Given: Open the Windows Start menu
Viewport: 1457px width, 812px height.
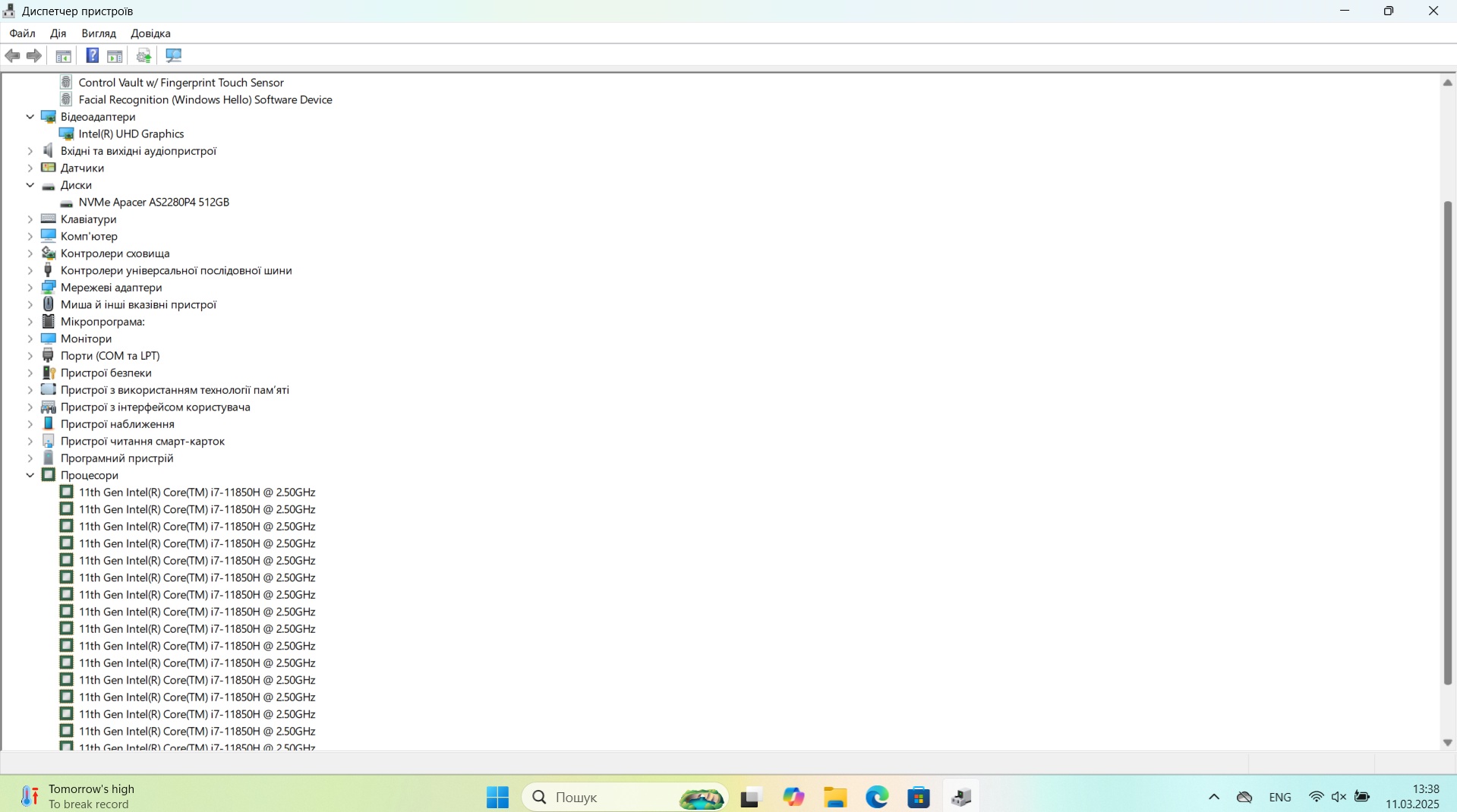Looking at the screenshot, I should 498,797.
